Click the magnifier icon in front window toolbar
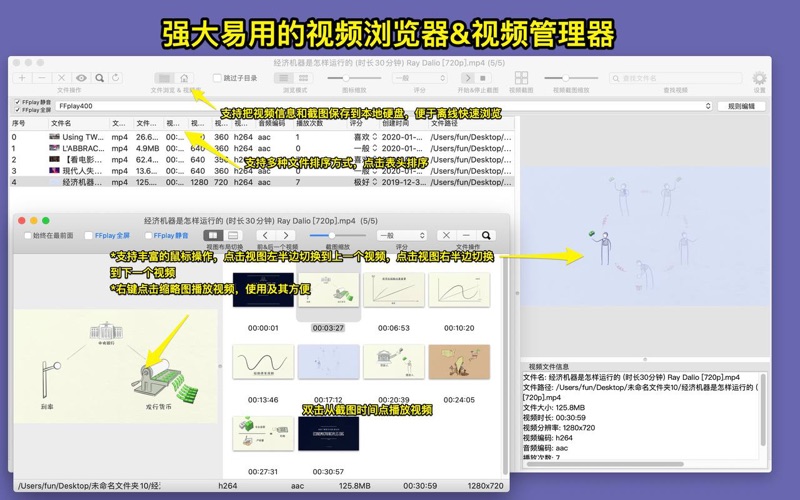Screen dimensions: 800x500 (486, 235)
